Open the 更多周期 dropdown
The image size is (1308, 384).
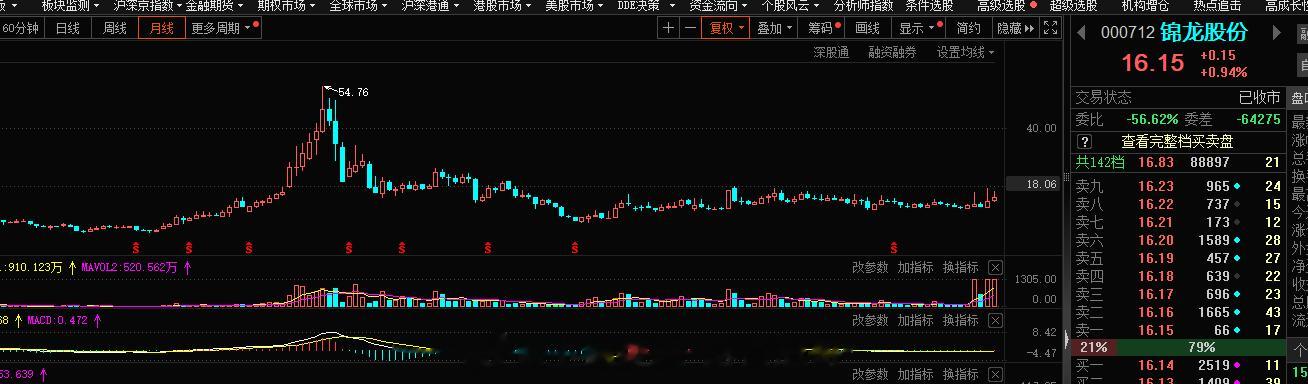(224, 28)
